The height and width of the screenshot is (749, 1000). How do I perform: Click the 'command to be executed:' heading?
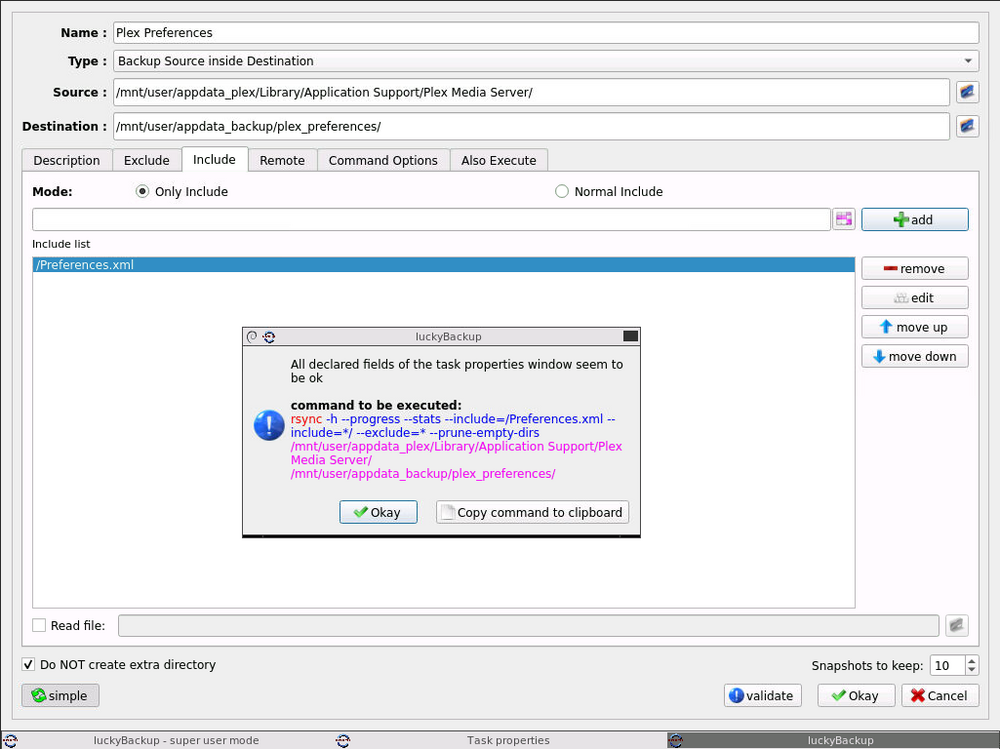pos(376,405)
